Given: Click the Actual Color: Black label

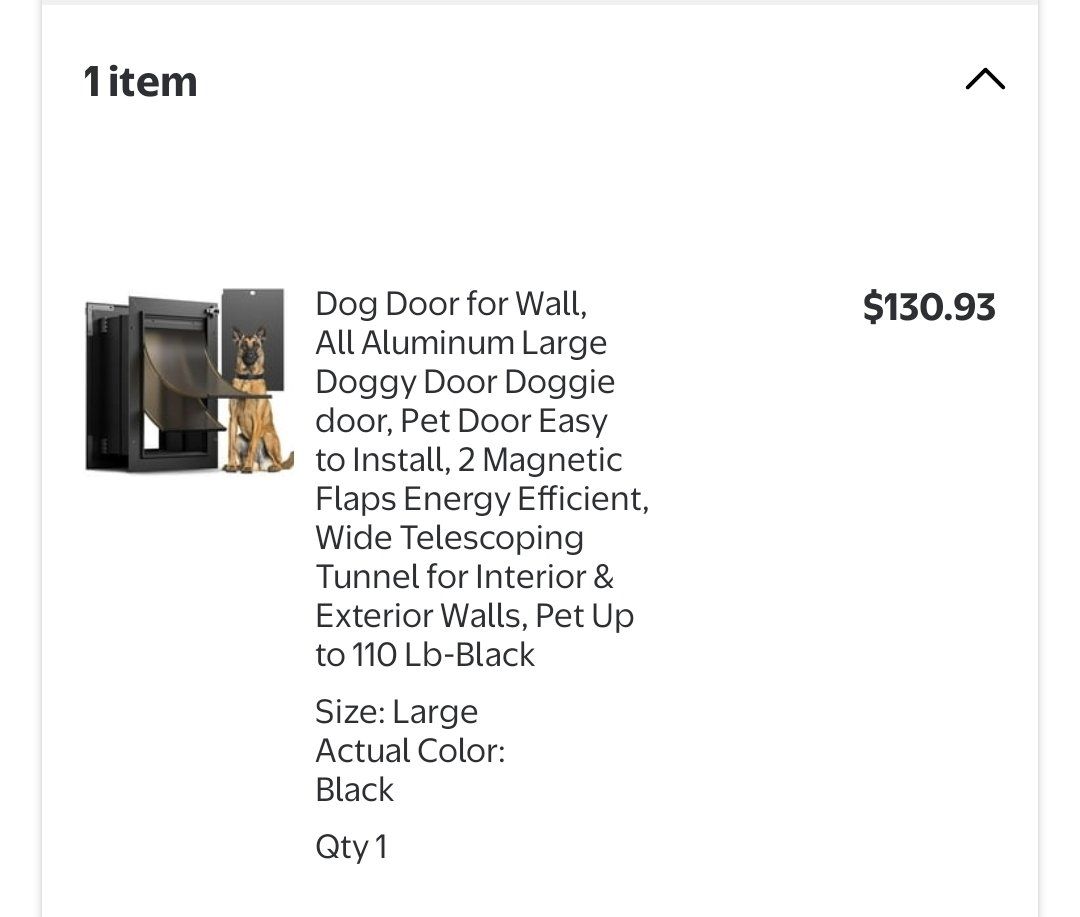Looking at the screenshot, I should tap(410, 769).
